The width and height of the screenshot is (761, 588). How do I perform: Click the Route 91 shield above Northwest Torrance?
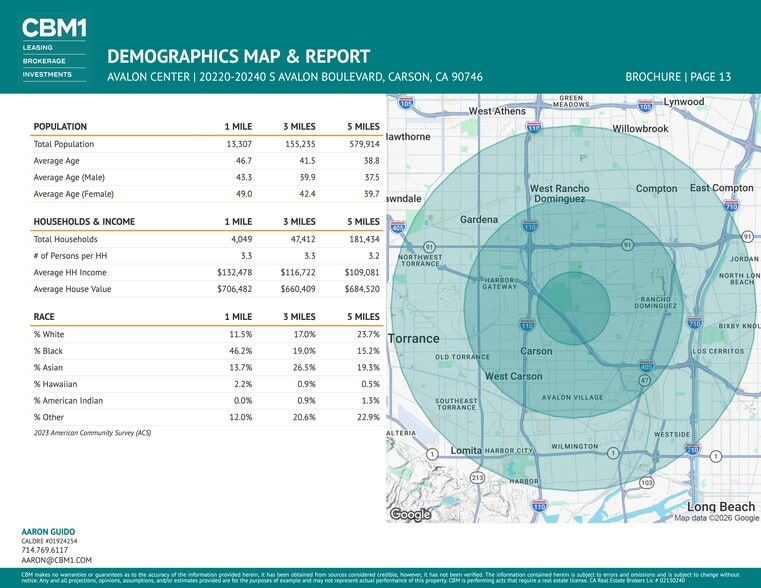click(429, 246)
